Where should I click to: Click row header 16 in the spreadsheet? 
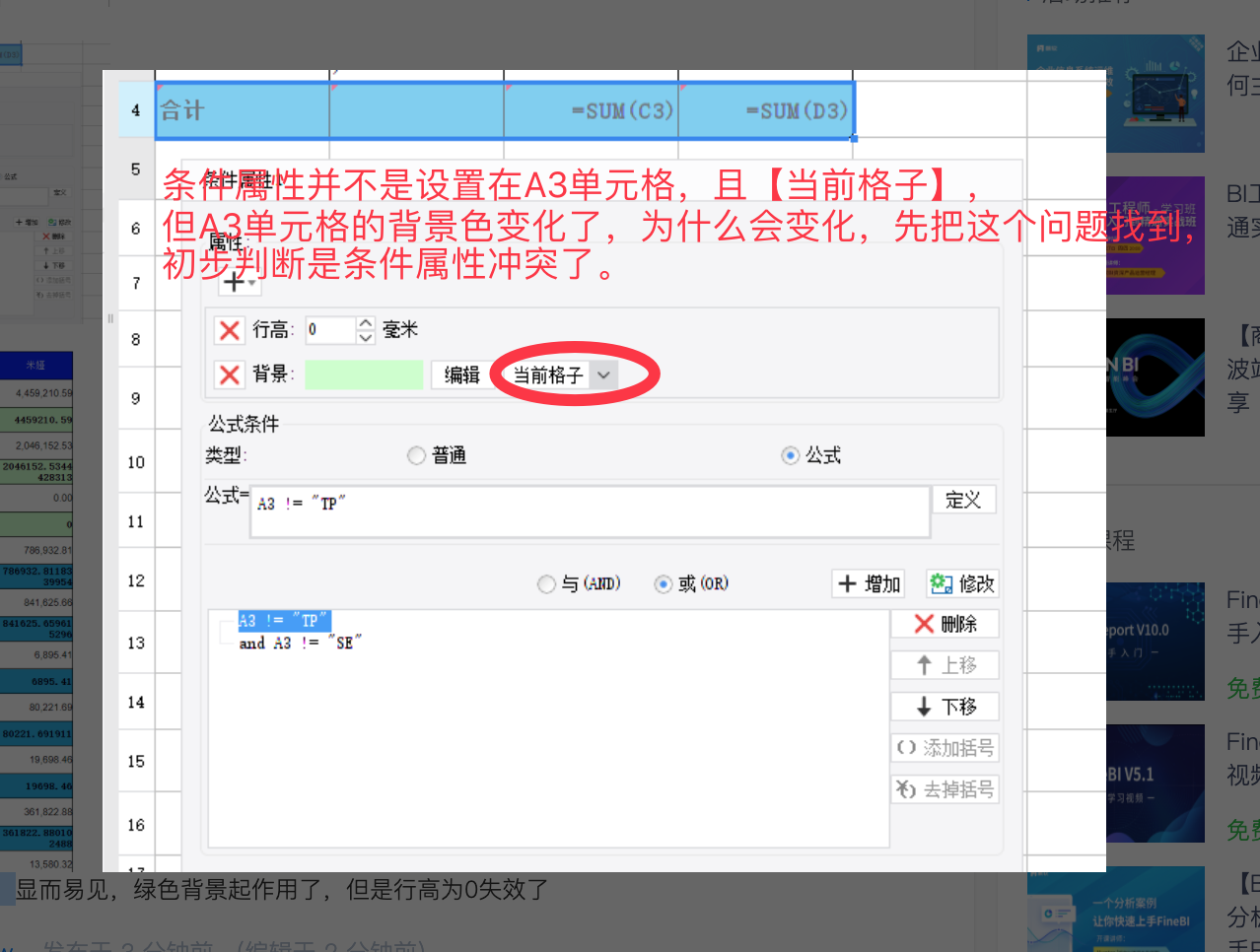point(136,825)
